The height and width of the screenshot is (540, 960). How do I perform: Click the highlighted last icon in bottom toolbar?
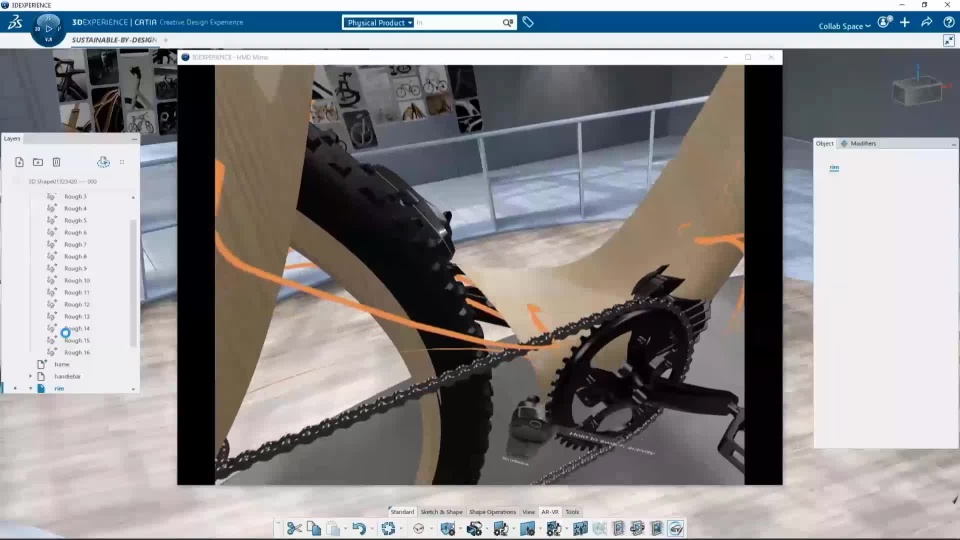click(x=676, y=528)
